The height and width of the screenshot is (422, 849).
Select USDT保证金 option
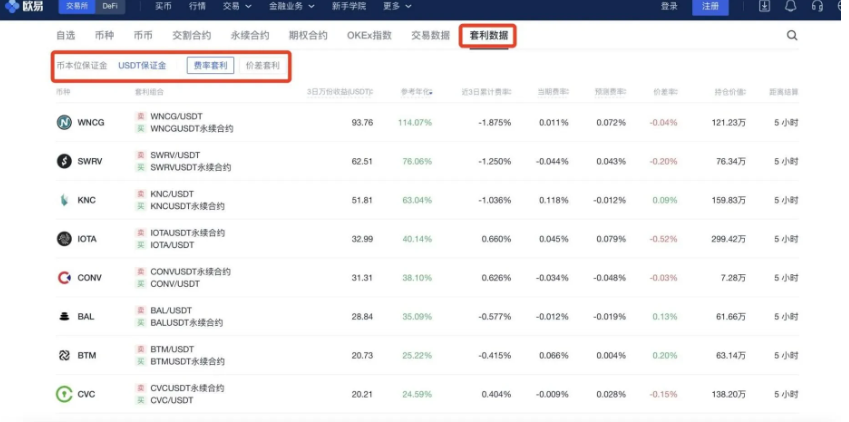pos(142,66)
